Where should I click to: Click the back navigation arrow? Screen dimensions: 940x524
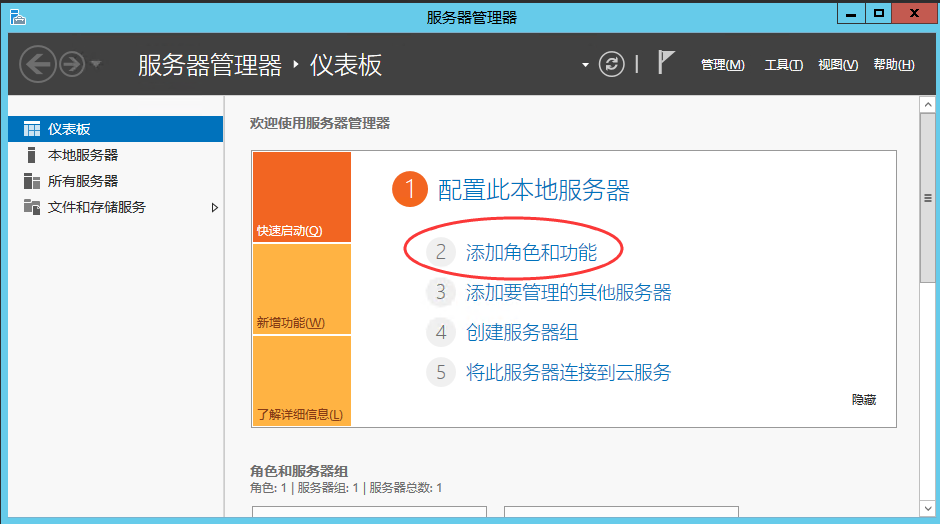pos(37,64)
